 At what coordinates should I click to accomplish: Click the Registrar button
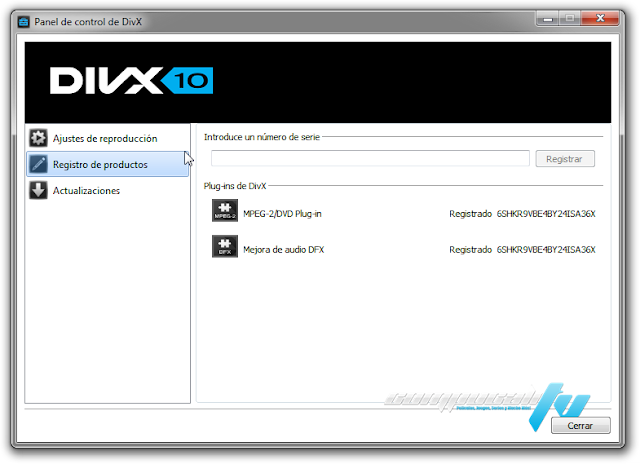[x=565, y=159]
